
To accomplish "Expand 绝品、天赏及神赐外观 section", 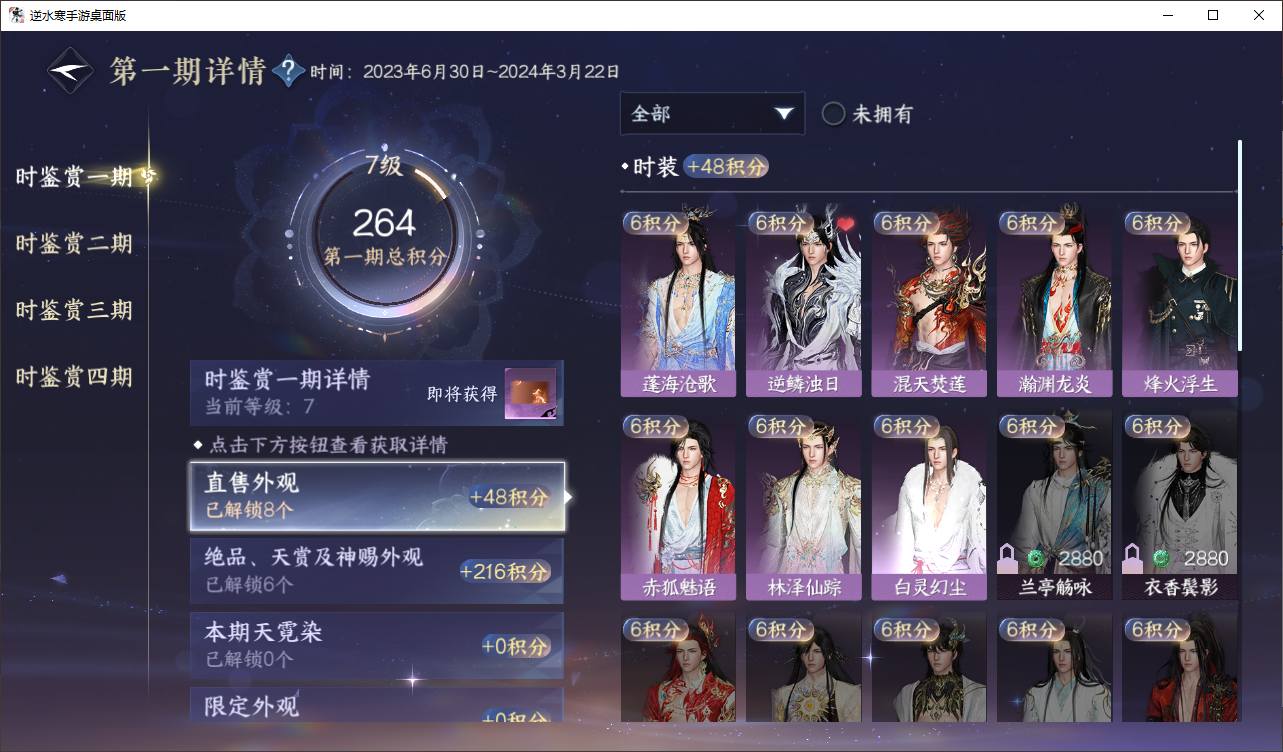I will [377, 571].
